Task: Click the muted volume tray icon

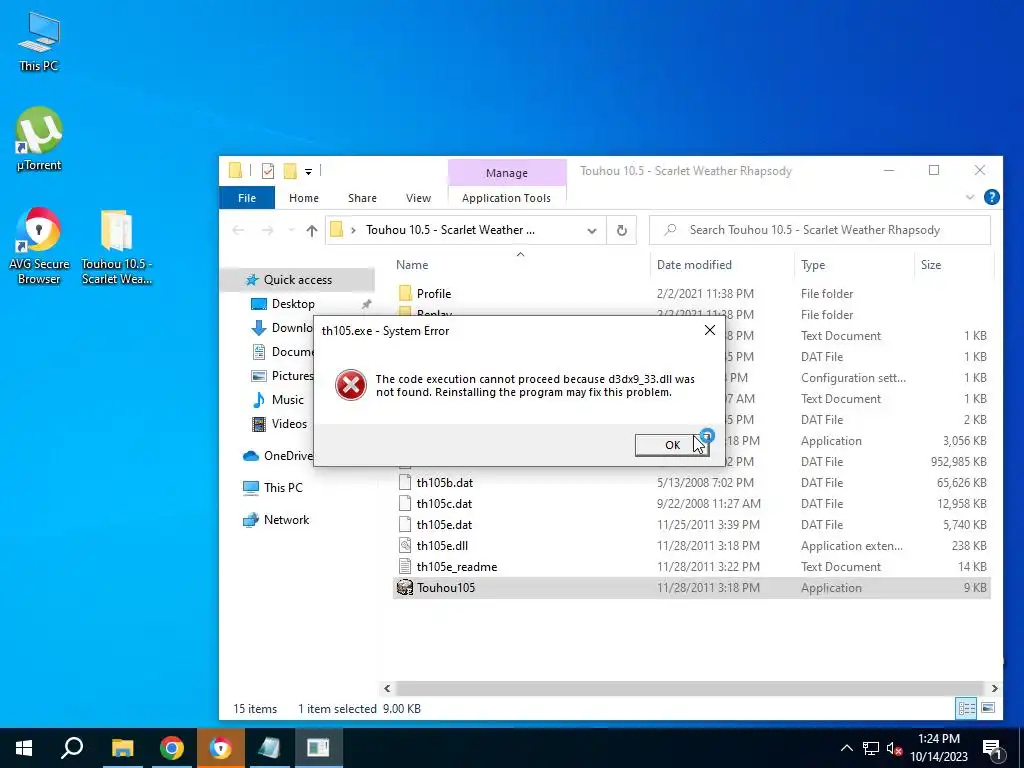Action: [895, 748]
